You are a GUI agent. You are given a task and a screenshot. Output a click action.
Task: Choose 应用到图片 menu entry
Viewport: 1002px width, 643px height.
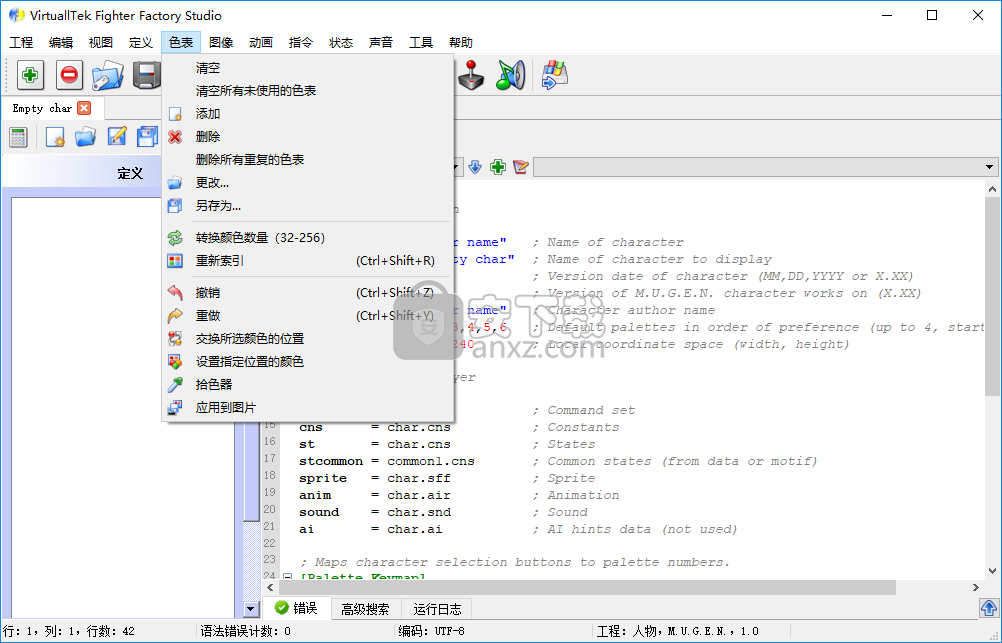click(307, 408)
